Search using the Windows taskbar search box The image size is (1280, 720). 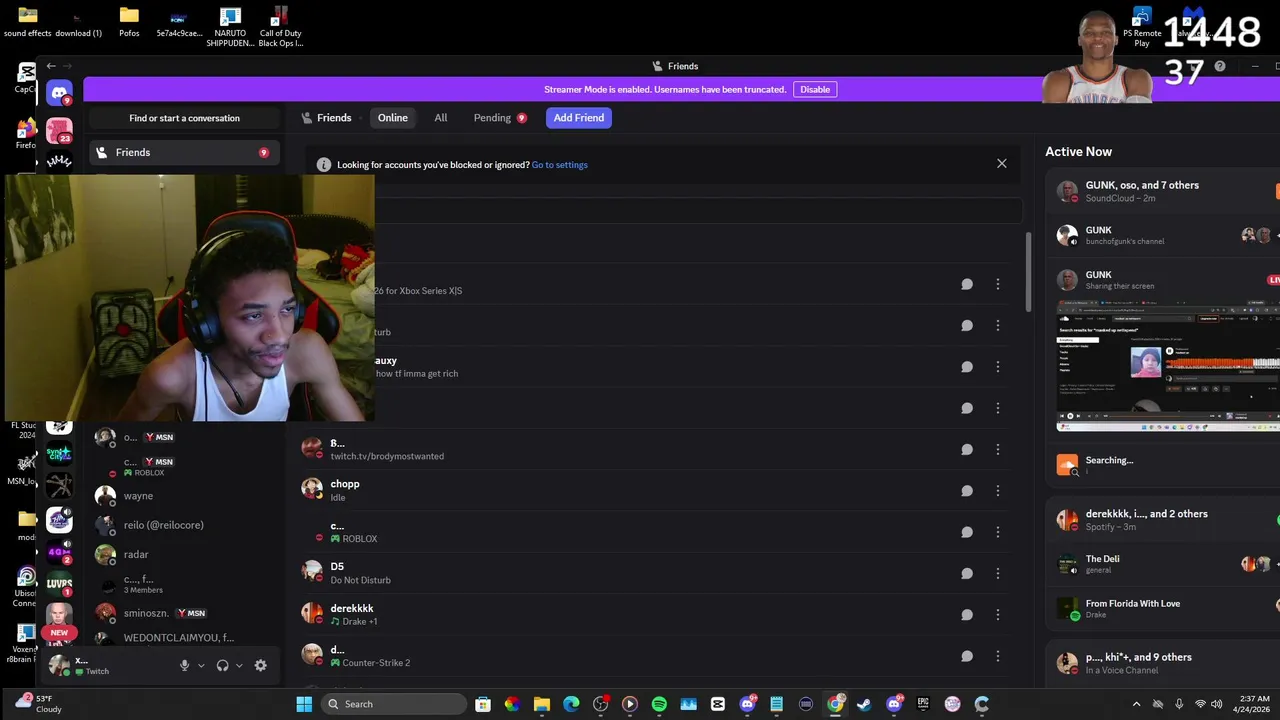(x=394, y=704)
